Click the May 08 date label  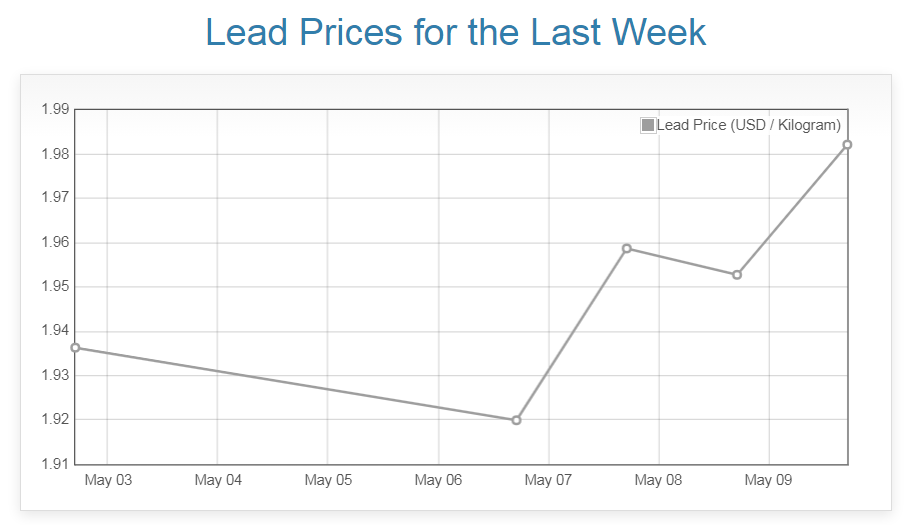click(x=658, y=481)
